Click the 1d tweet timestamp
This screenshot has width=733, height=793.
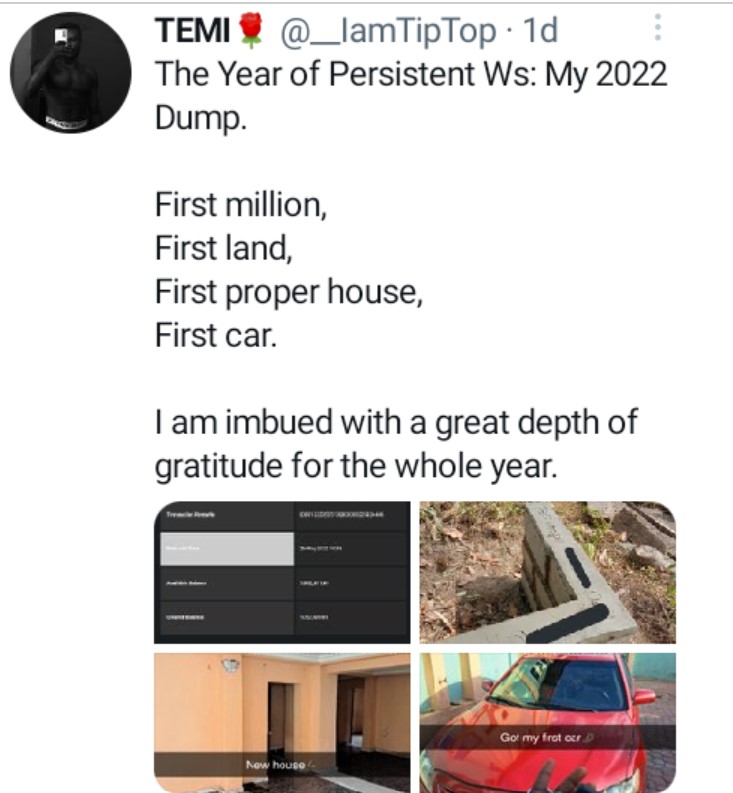[540, 31]
